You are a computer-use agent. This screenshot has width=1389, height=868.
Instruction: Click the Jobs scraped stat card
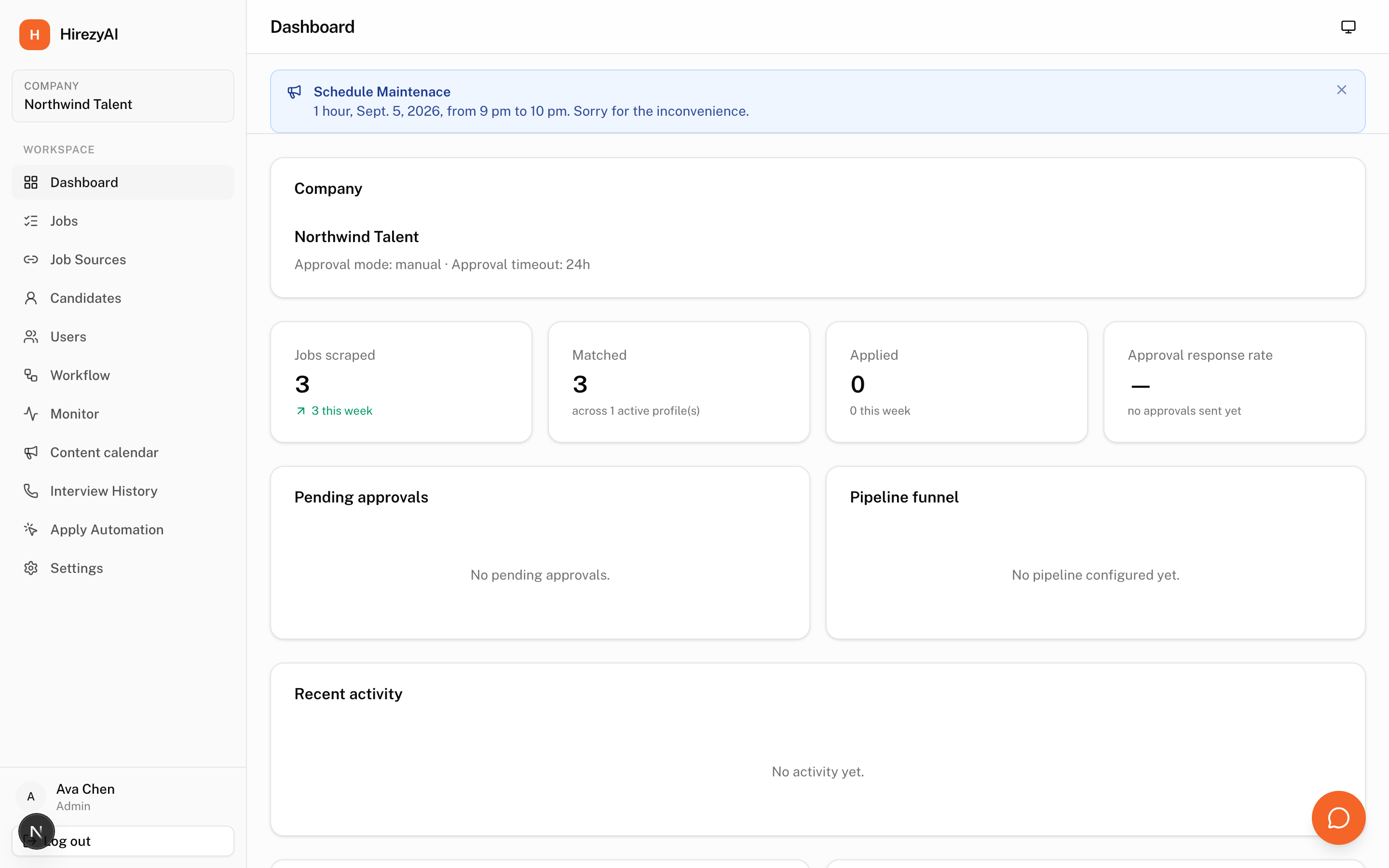pyautogui.click(x=401, y=382)
